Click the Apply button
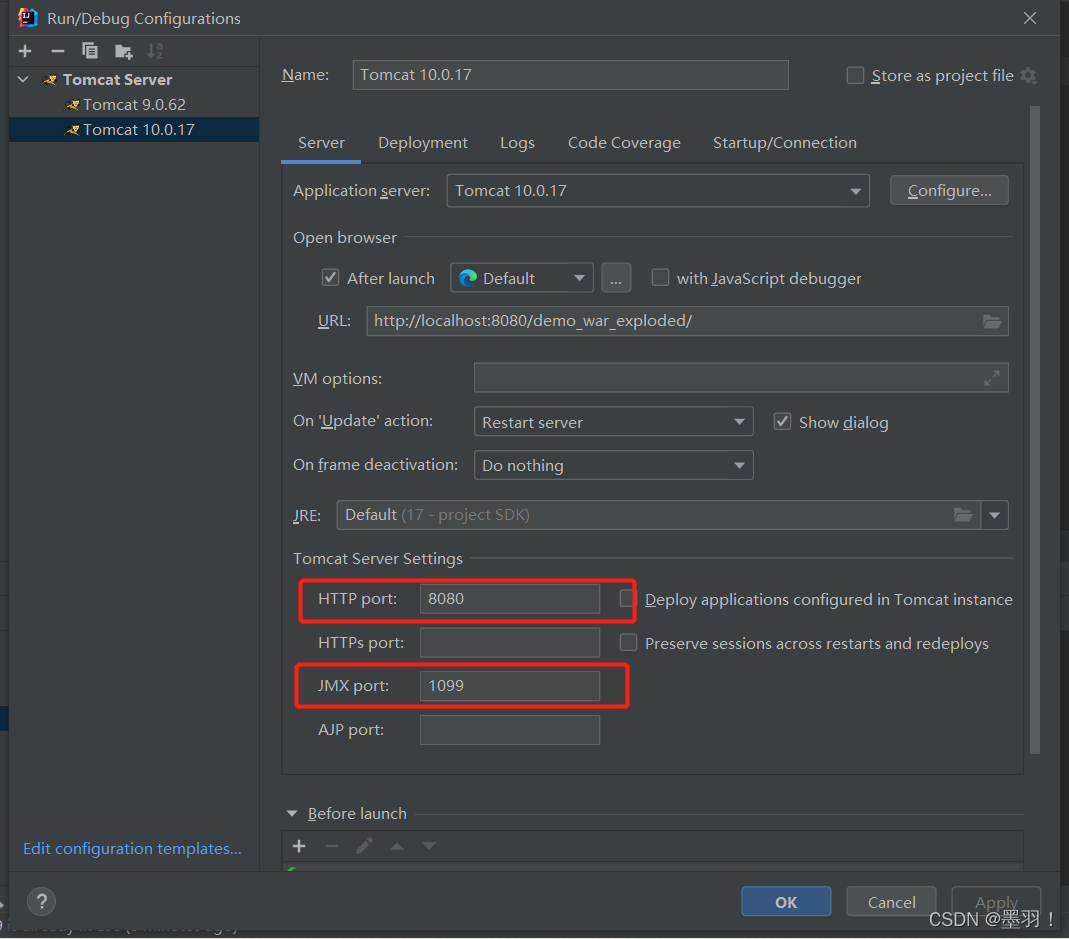This screenshot has width=1069, height=939. (x=996, y=901)
